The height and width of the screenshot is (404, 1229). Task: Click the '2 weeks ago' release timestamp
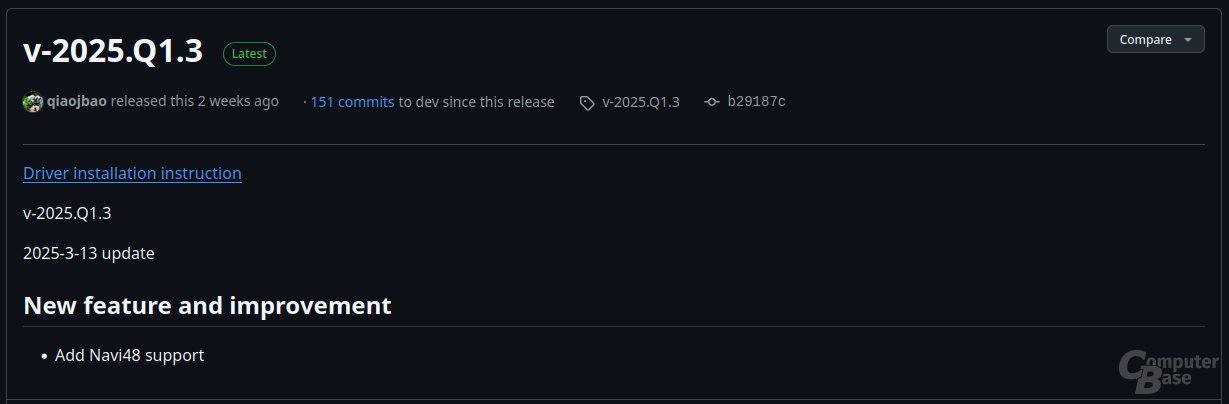pos(238,102)
